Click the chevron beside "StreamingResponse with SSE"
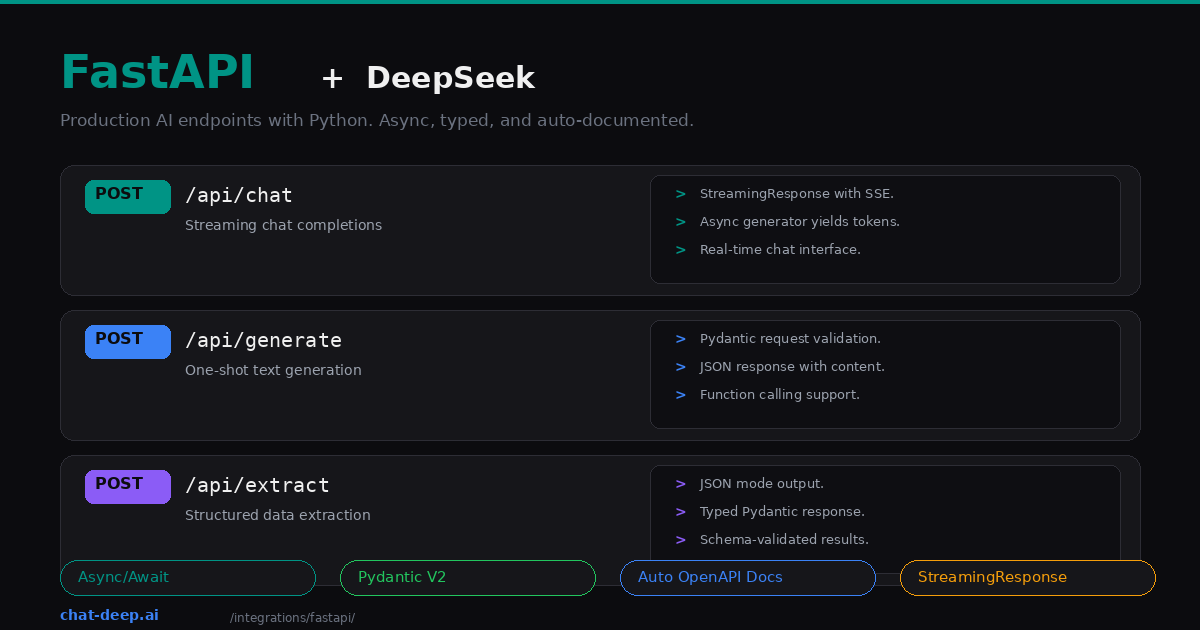The width and height of the screenshot is (1200, 630). click(x=680, y=194)
